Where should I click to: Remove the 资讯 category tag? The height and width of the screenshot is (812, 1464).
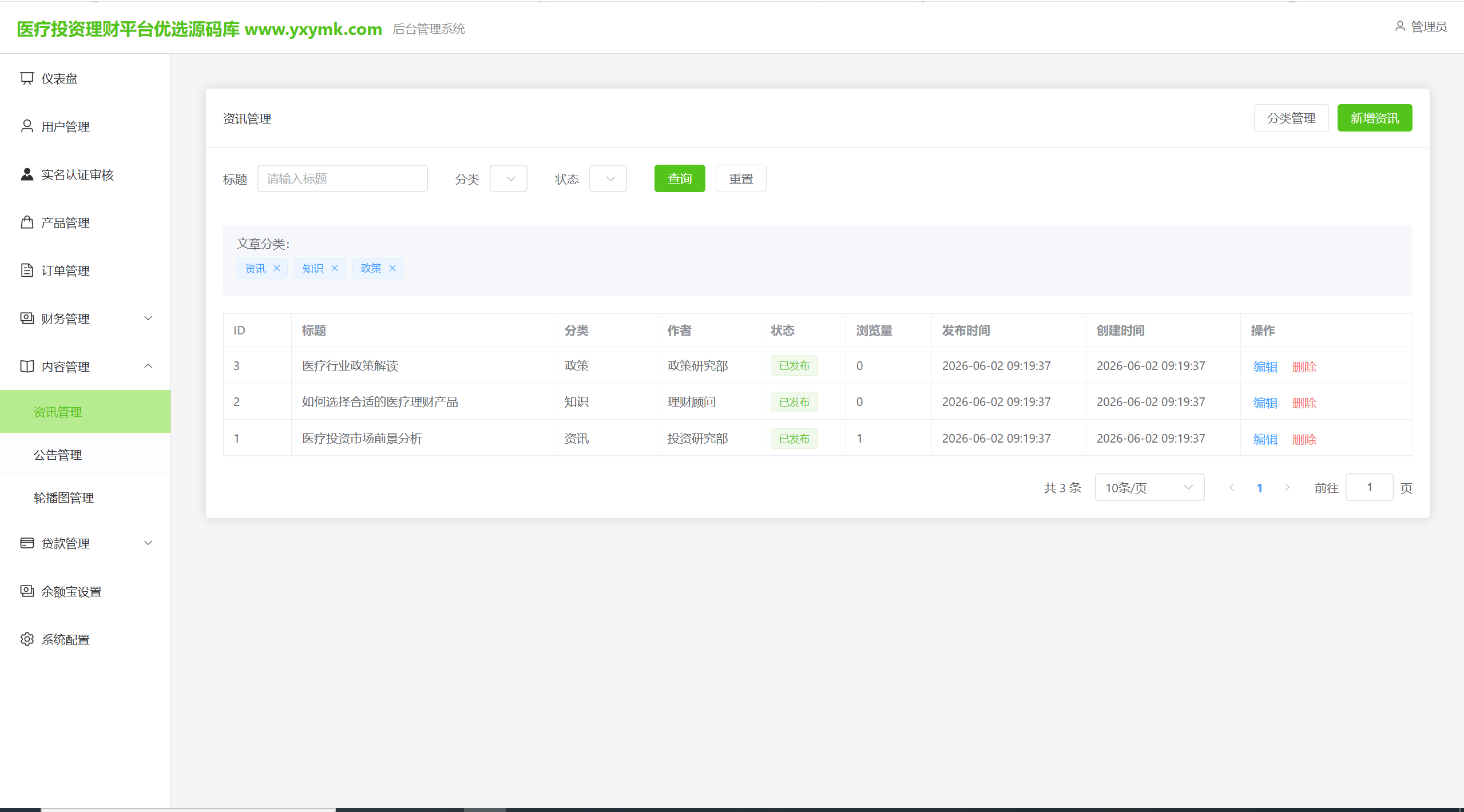(x=277, y=268)
